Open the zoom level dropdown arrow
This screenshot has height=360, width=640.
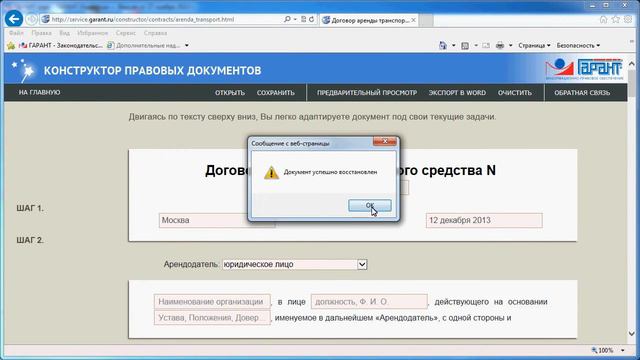click(622, 350)
